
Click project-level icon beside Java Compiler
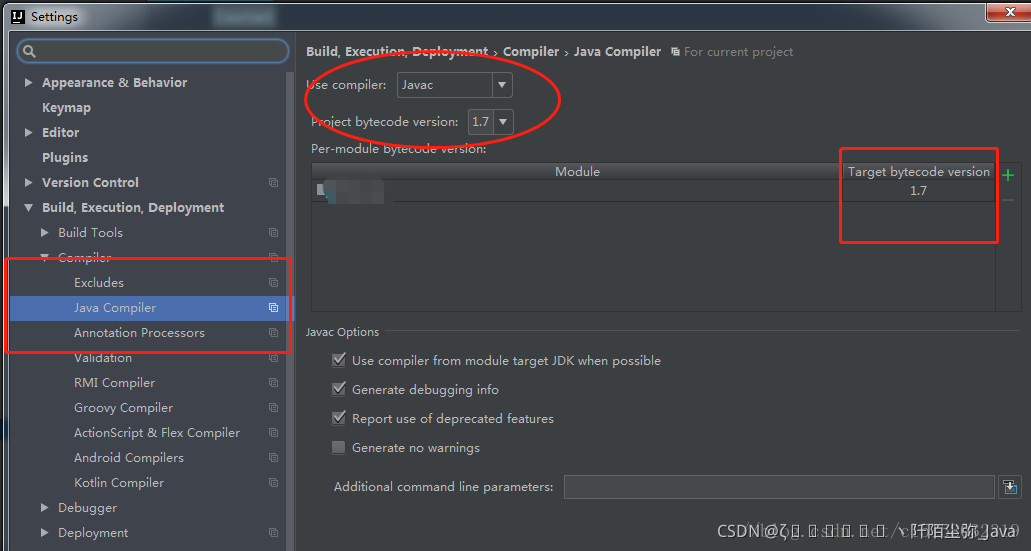[x=274, y=308]
